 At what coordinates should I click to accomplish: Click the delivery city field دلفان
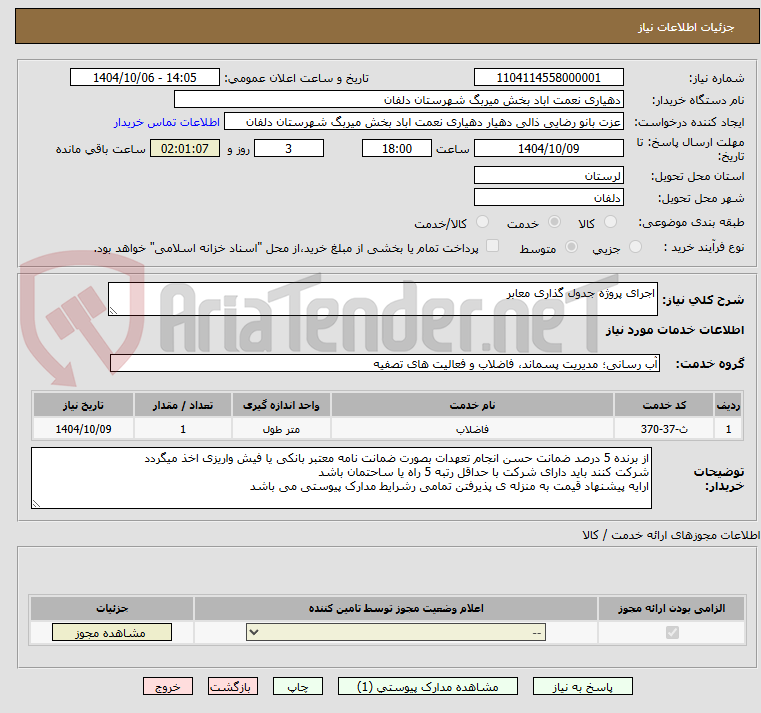point(548,198)
